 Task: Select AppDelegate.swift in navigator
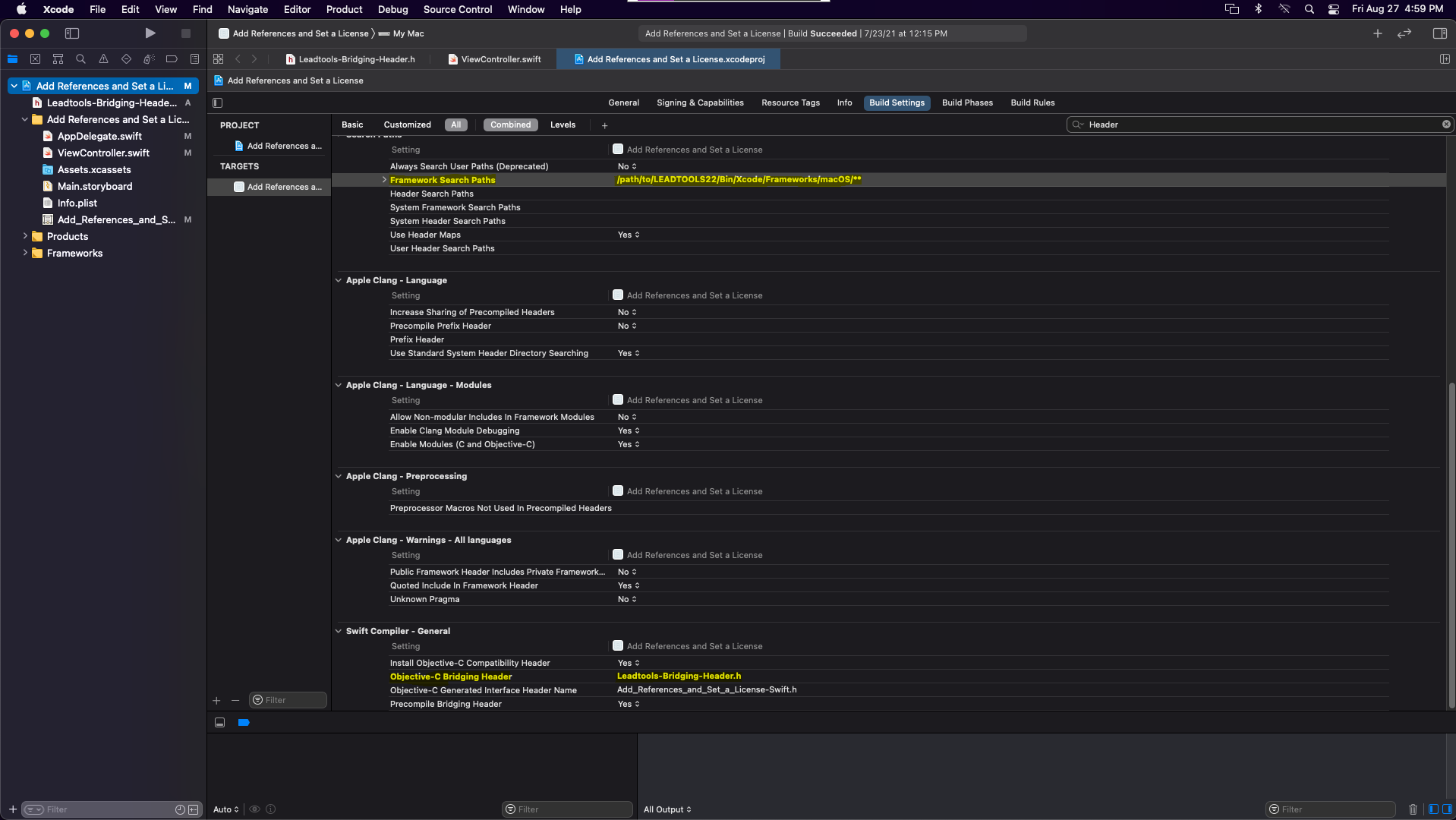tap(99, 136)
